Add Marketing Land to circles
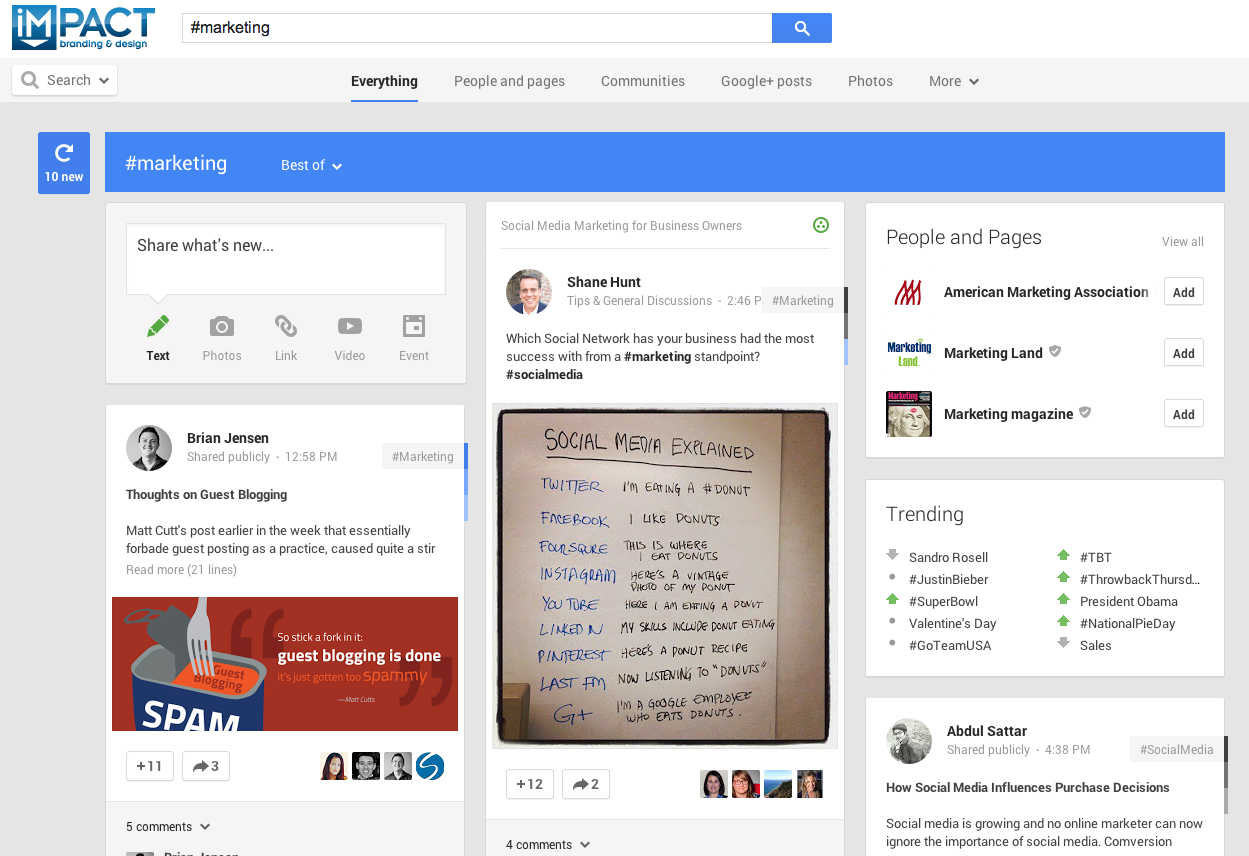Image resolution: width=1249 pixels, height=856 pixels. (1184, 353)
